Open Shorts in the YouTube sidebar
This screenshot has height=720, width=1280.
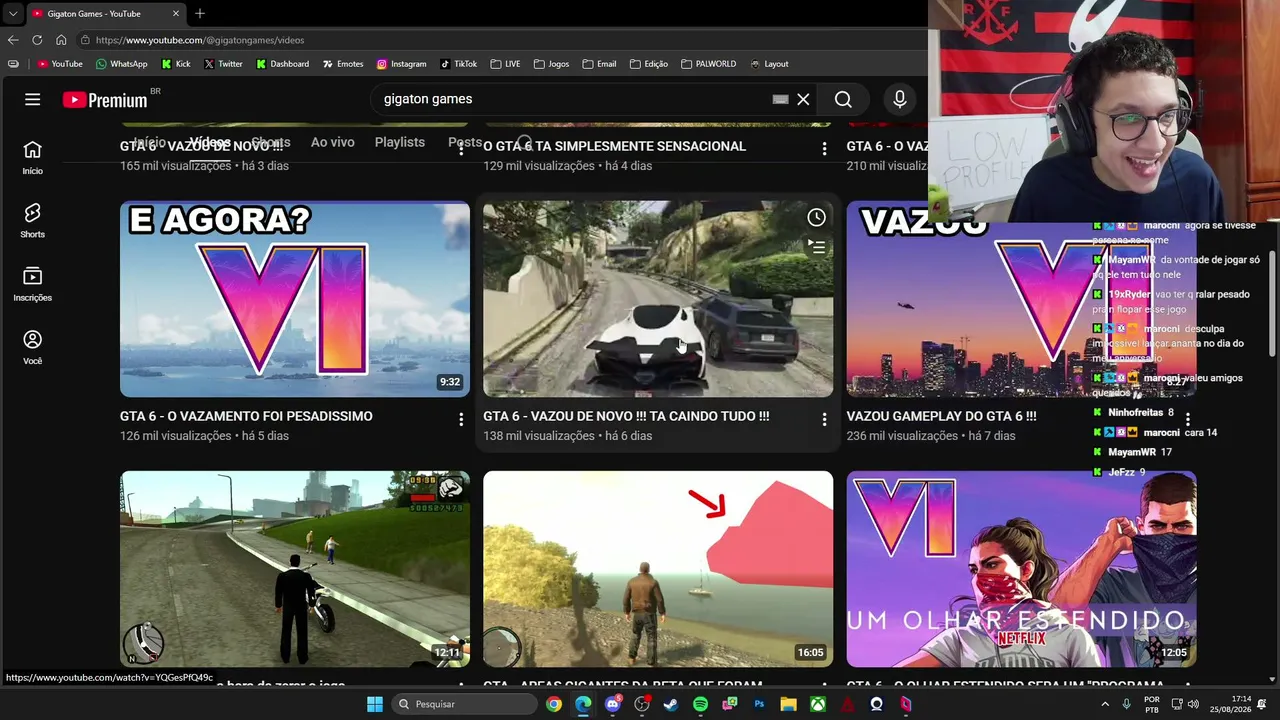click(x=32, y=221)
